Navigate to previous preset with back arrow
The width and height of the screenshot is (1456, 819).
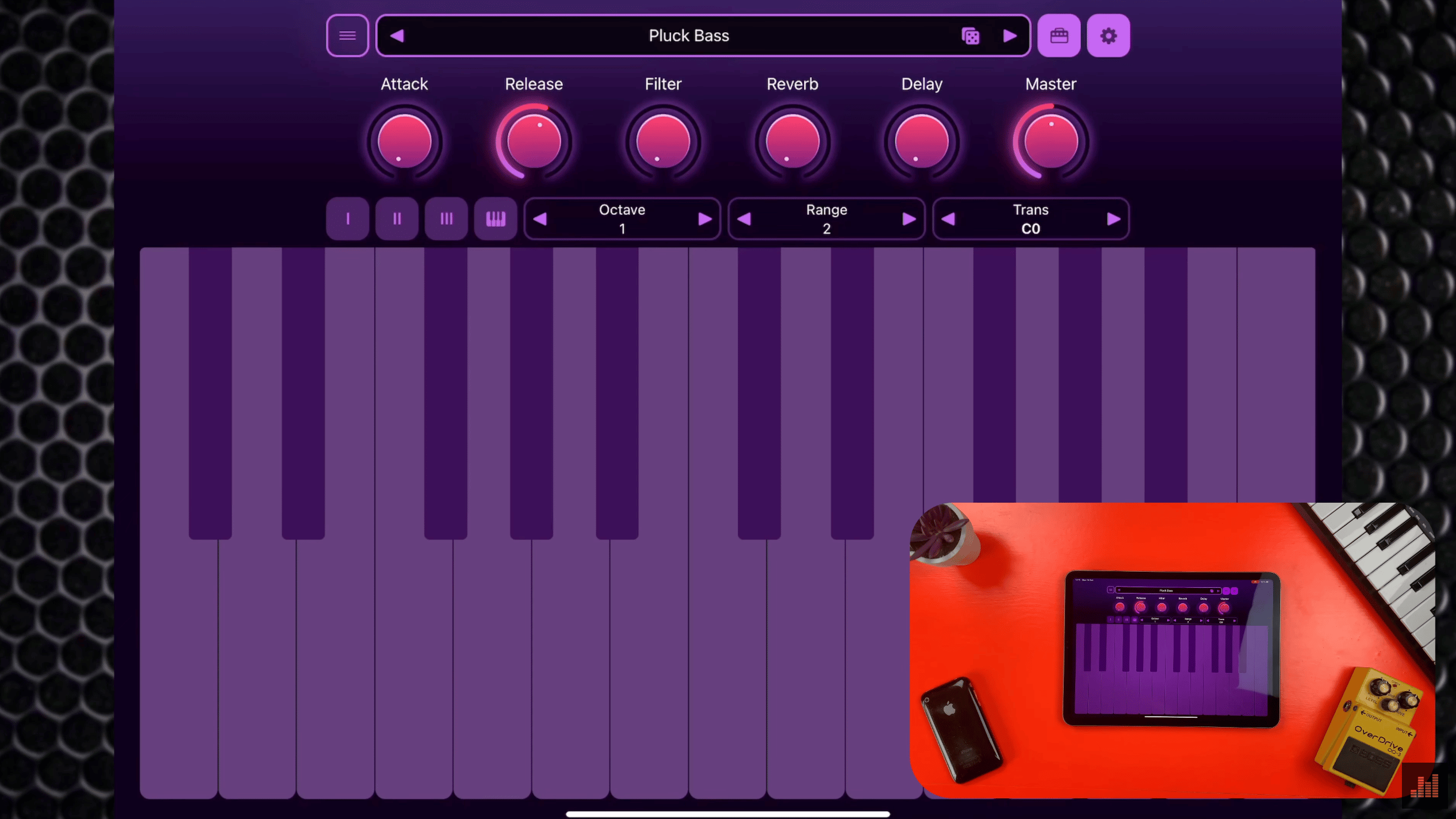397,36
